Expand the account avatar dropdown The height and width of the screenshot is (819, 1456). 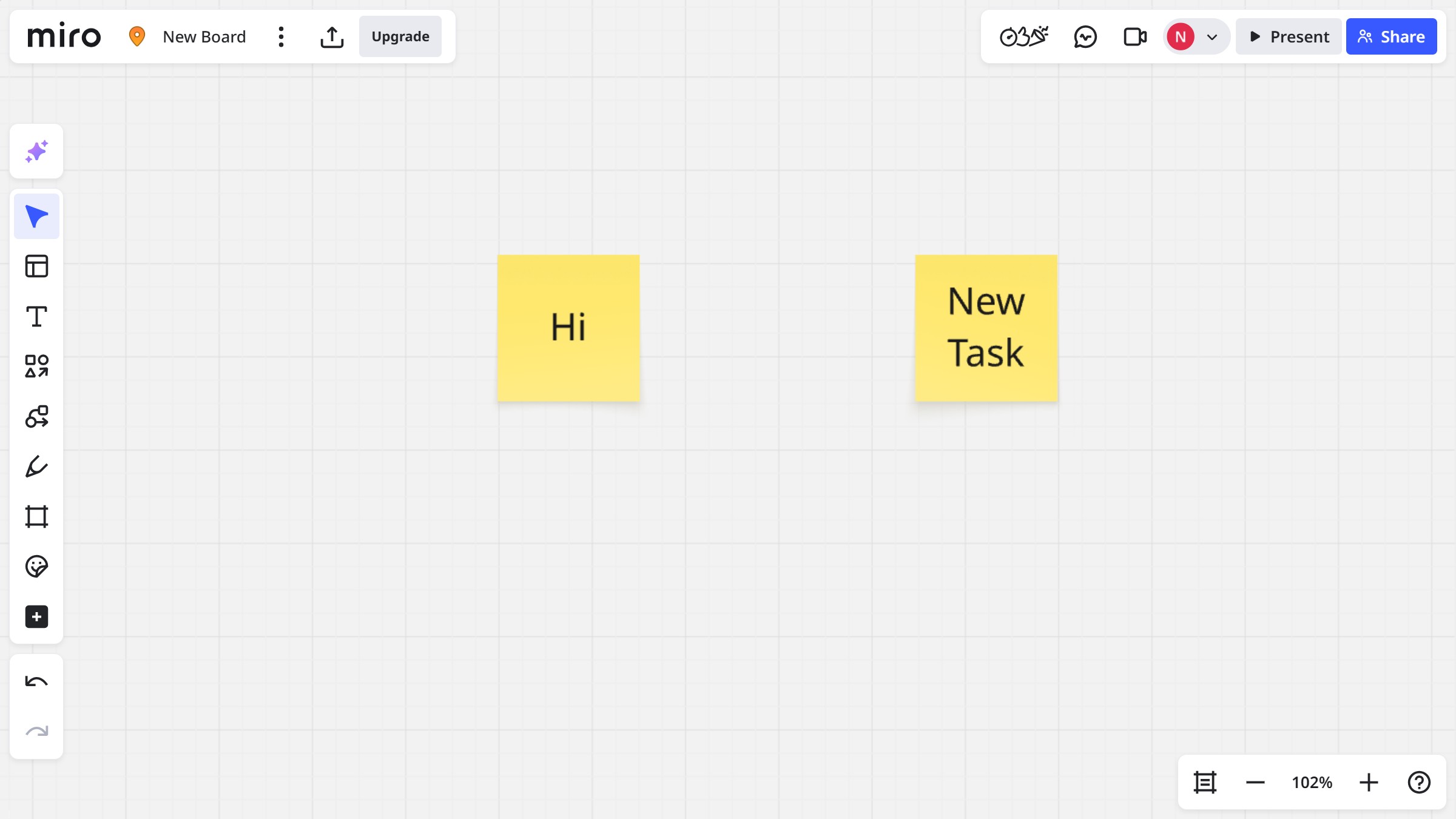coord(1212,36)
